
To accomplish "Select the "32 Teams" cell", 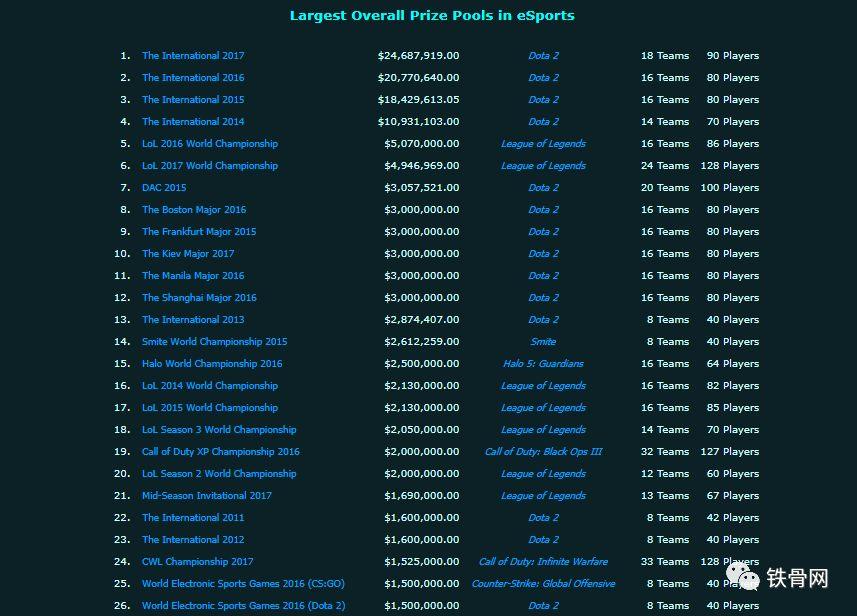I will (x=665, y=451).
